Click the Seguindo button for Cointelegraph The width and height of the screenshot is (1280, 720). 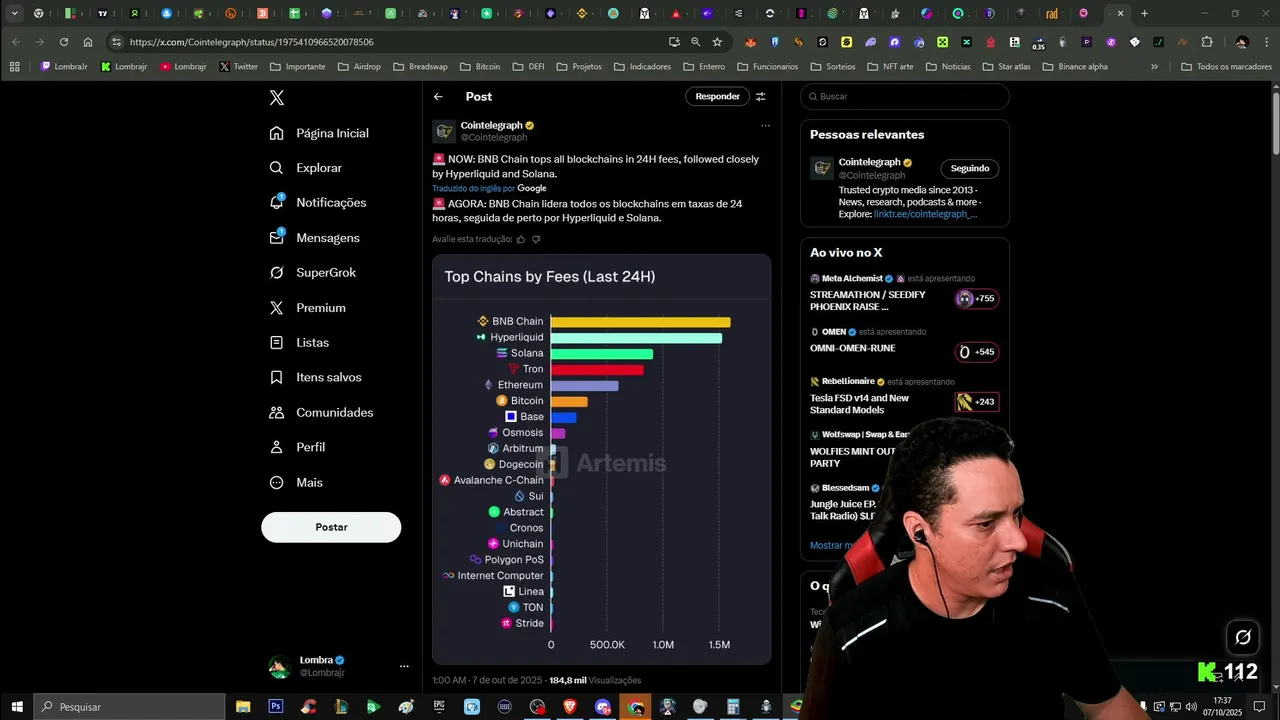(x=969, y=168)
